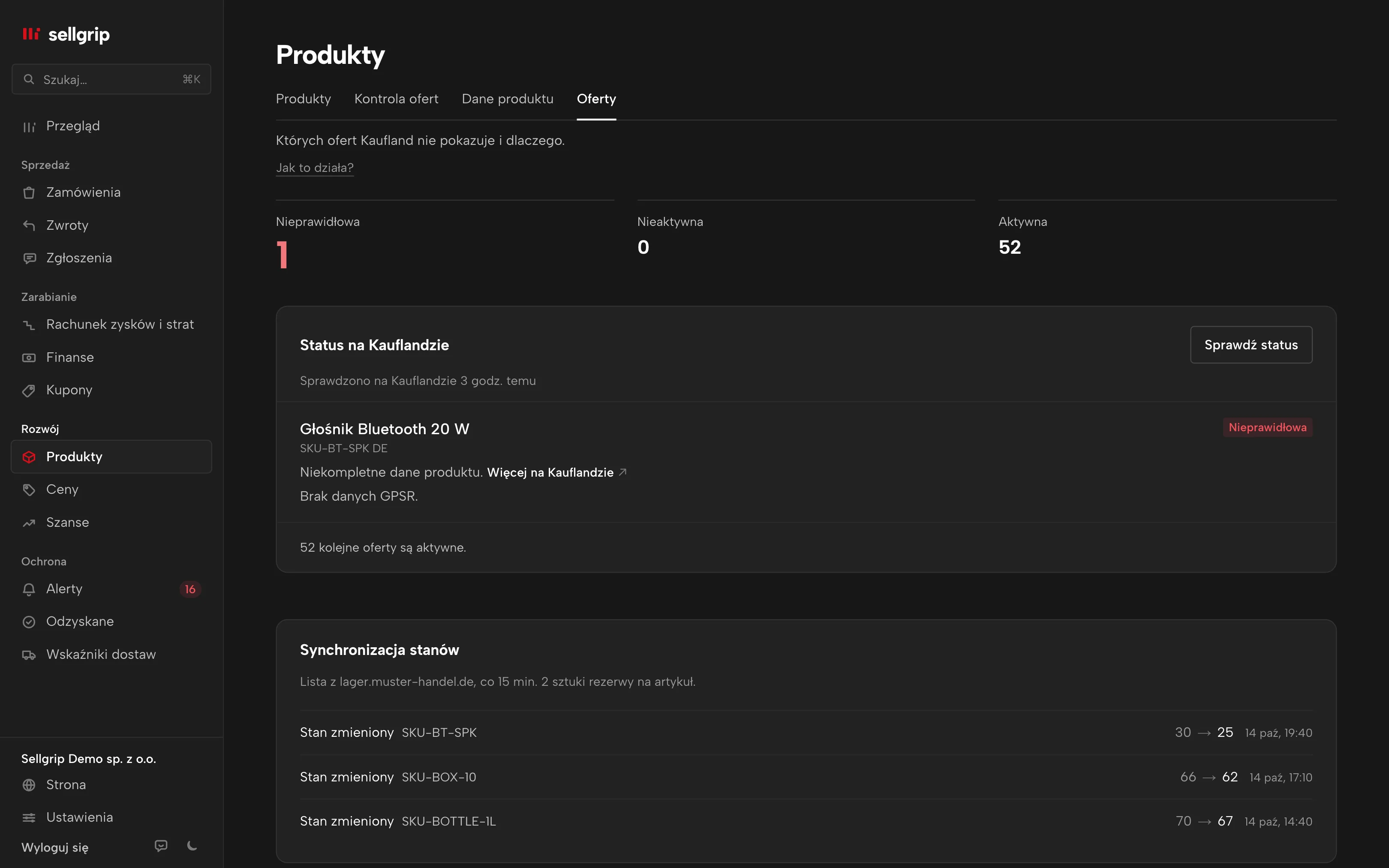Switch to the Kontrola ofert tab
This screenshot has width=1389, height=868.
click(396, 99)
